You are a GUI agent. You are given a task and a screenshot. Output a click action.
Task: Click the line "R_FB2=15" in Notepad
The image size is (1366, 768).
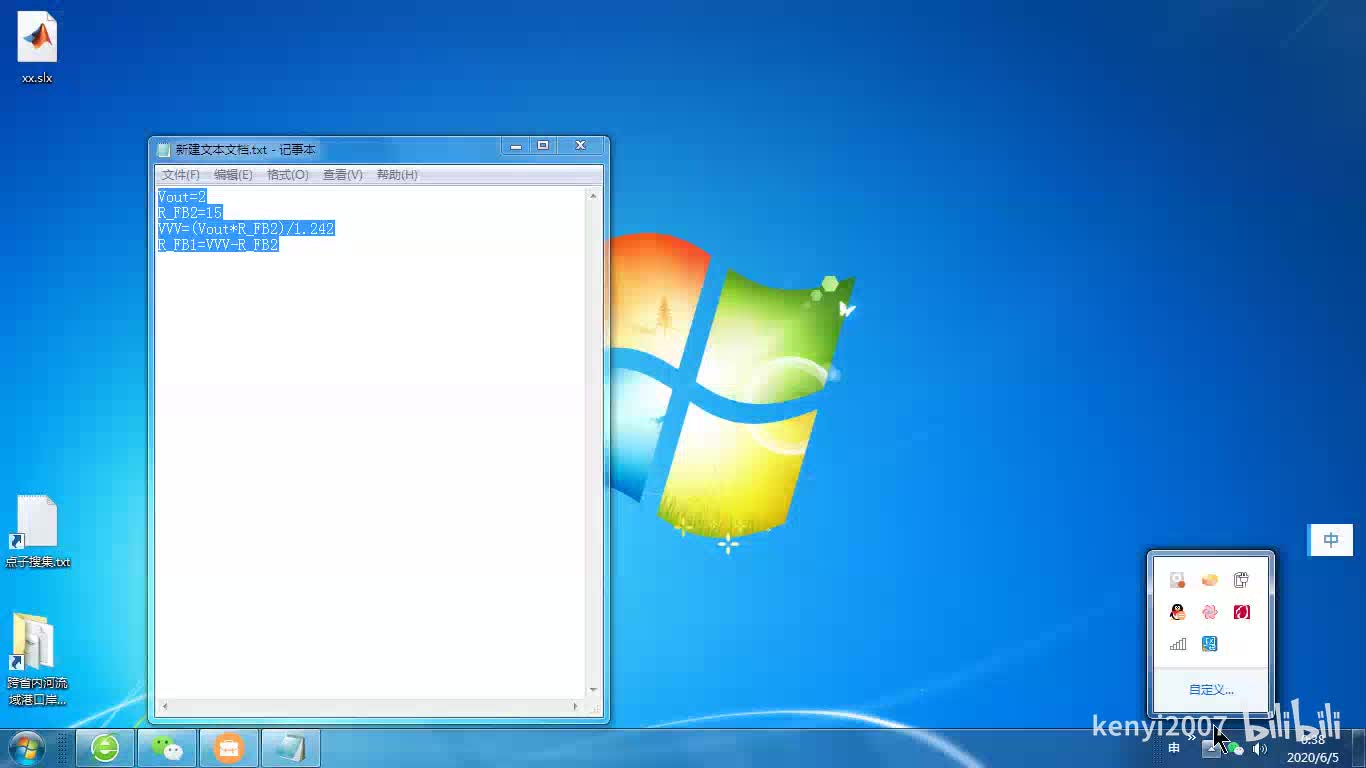pos(190,213)
